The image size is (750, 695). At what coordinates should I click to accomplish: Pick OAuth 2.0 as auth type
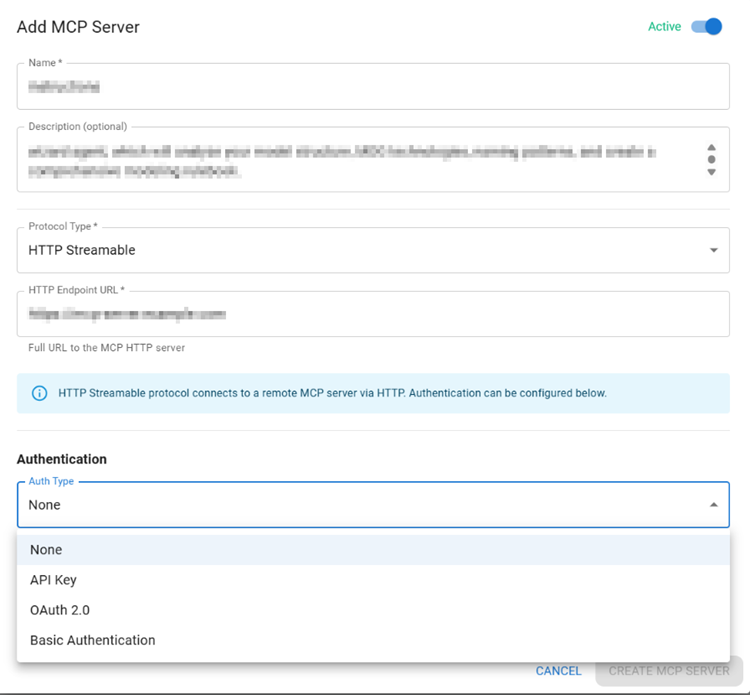pos(60,610)
